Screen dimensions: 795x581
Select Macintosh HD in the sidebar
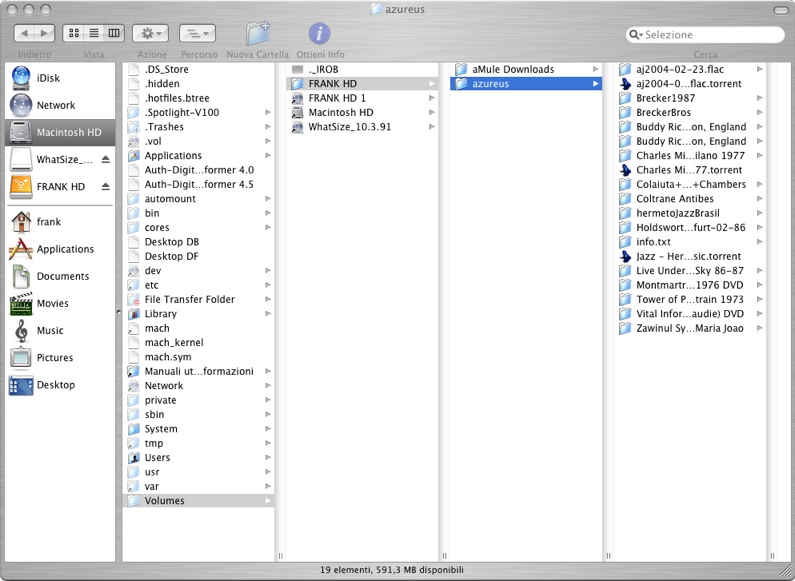tap(60, 132)
